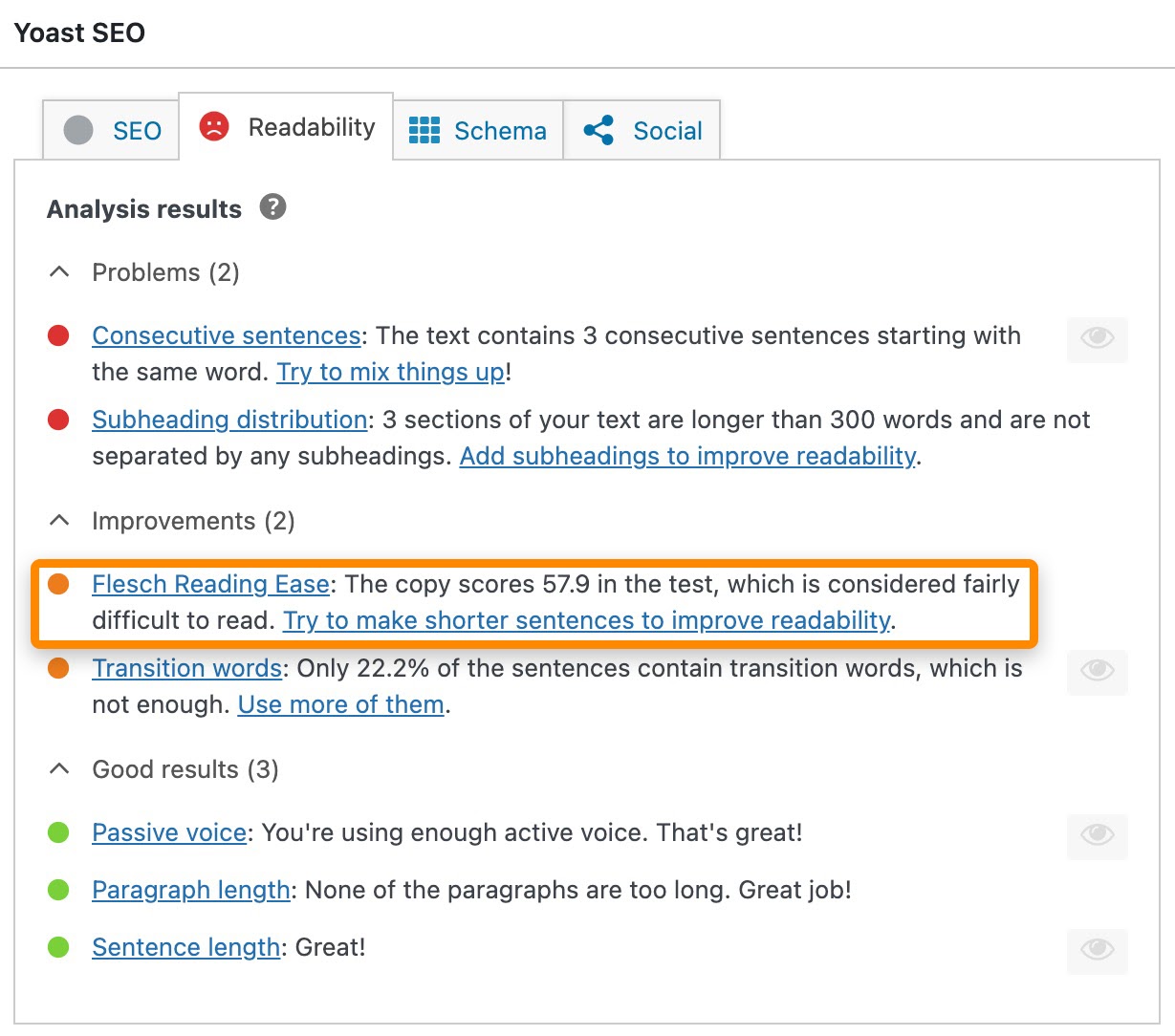Toggle highlight eye for Passive voice
Viewport: 1175px width, 1036px height.
point(1097,836)
